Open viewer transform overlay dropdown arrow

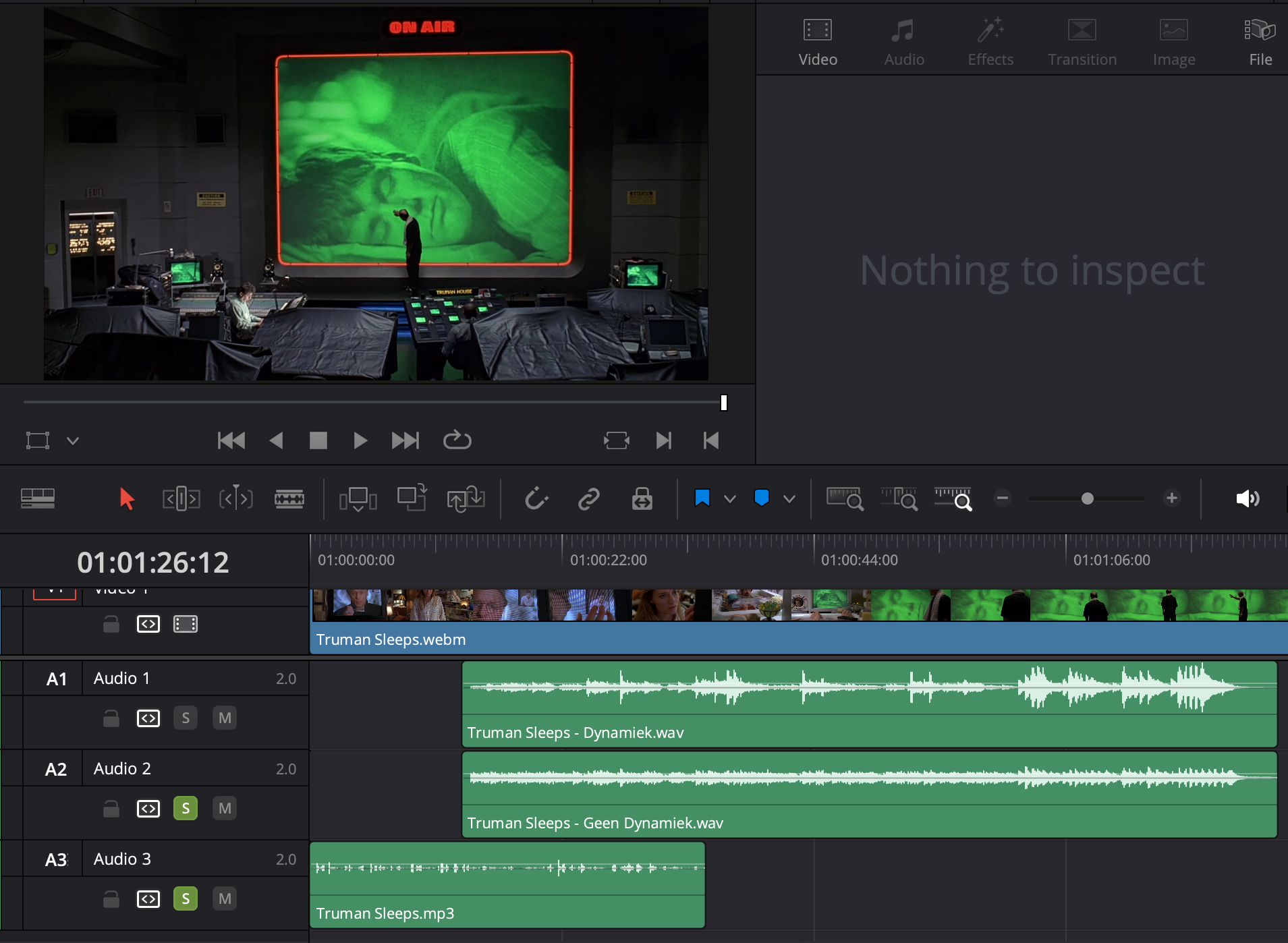[73, 441]
